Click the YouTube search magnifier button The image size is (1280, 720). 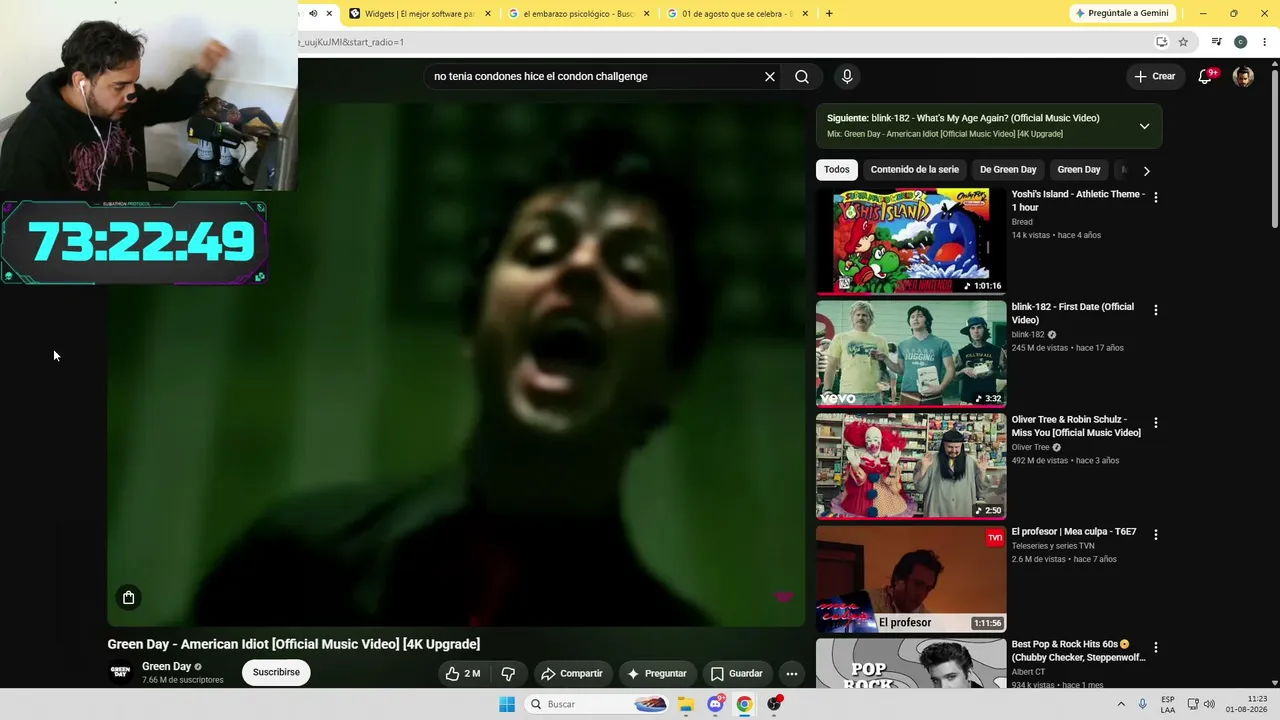[x=802, y=77]
